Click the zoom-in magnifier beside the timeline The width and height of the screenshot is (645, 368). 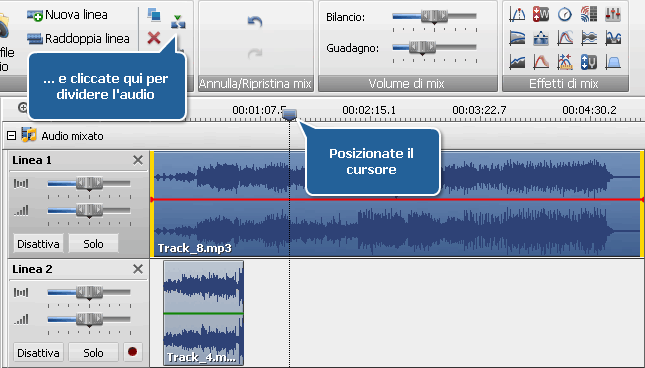click(23, 108)
